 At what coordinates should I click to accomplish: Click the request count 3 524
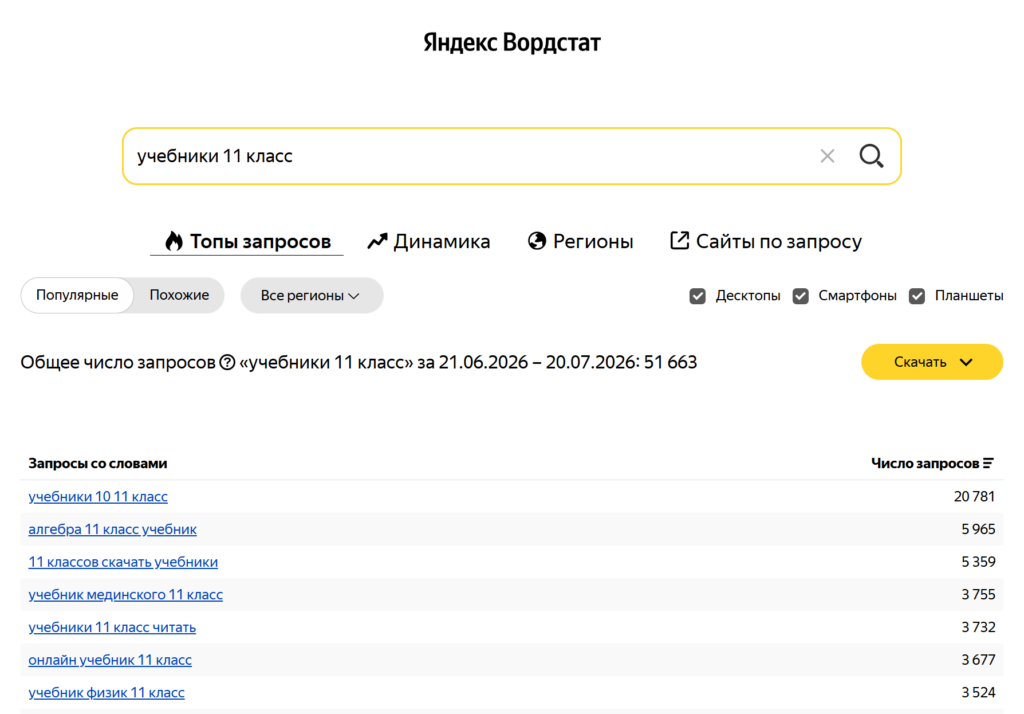(x=978, y=692)
